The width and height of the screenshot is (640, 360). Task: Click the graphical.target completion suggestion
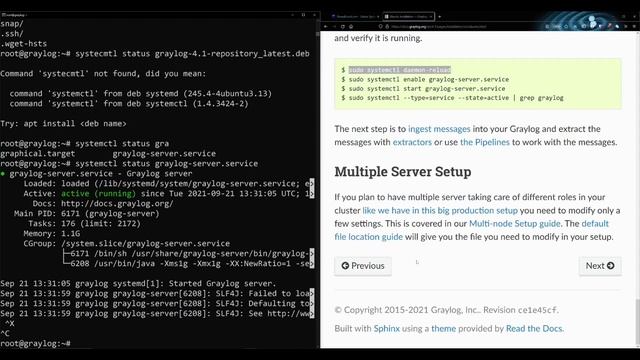(x=38, y=154)
